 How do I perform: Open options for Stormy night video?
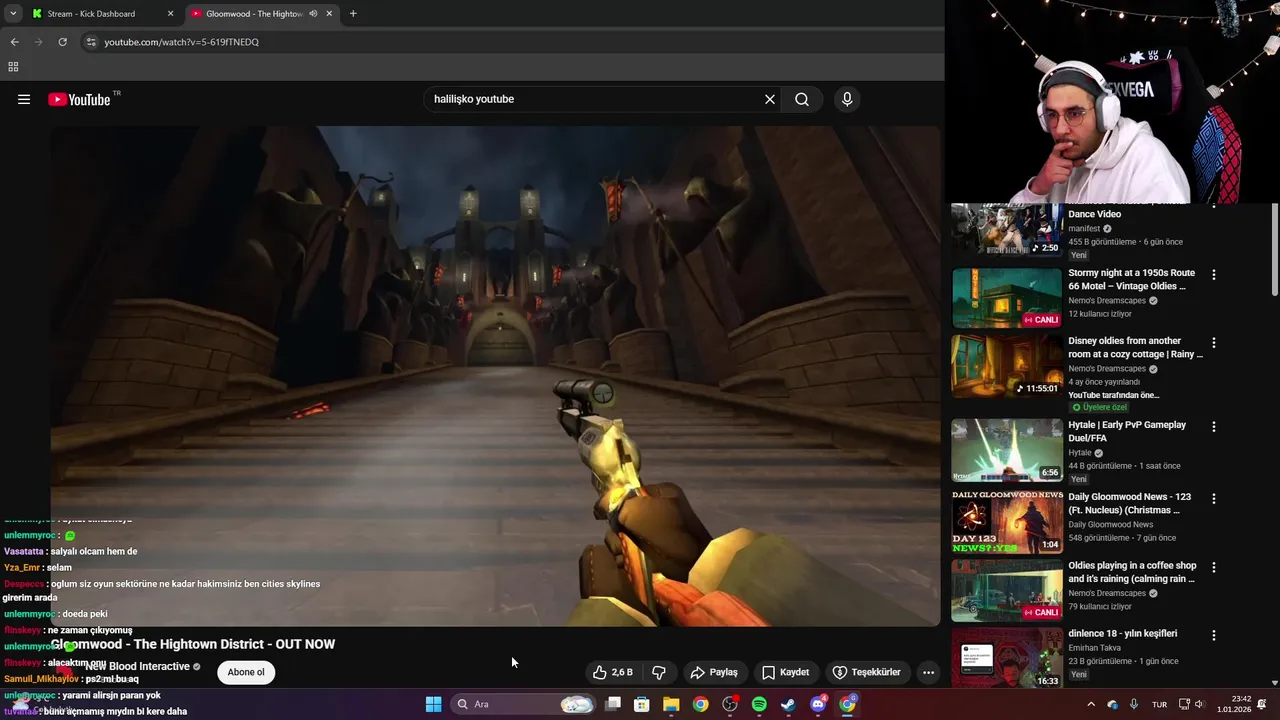[1214, 275]
